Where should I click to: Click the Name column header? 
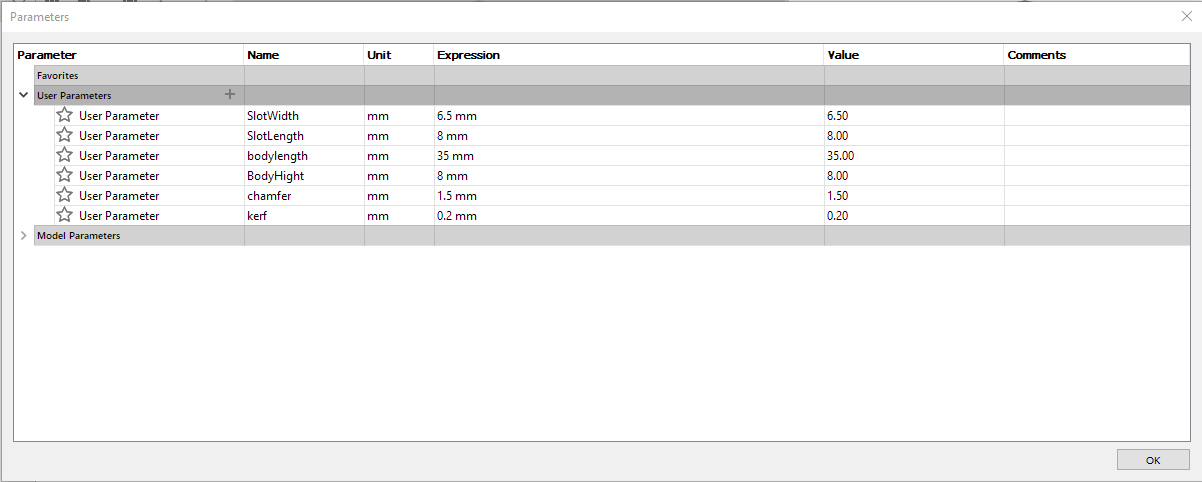click(x=304, y=55)
